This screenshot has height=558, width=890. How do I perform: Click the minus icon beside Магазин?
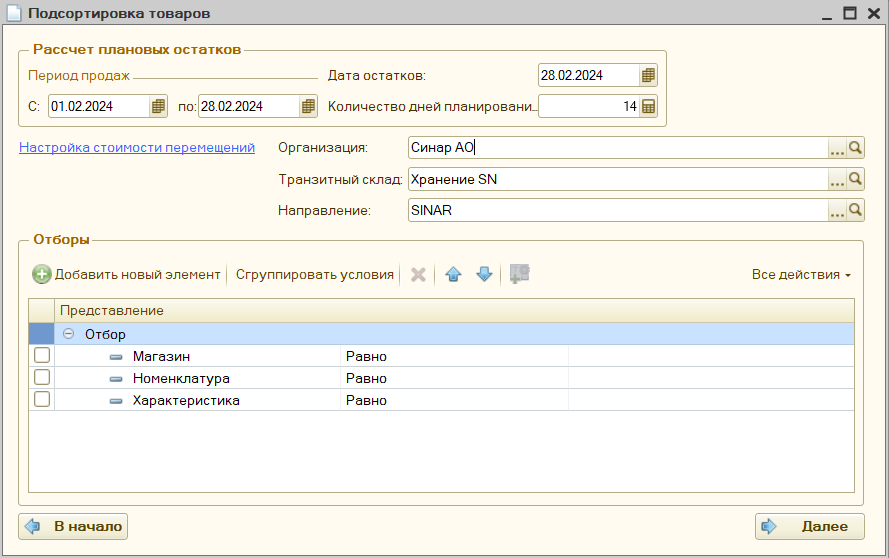[x=116, y=357]
